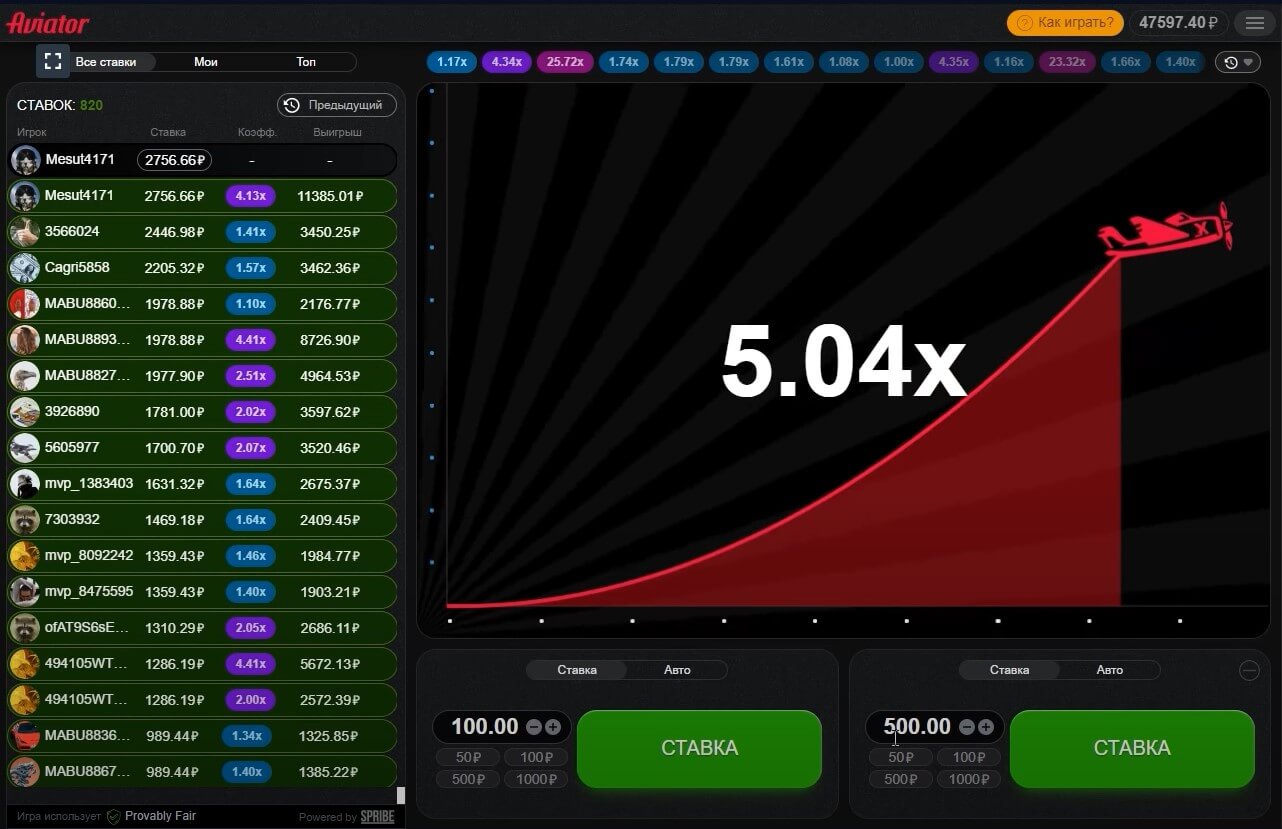
Task: Click Provably Fair link text
Action: [160, 816]
